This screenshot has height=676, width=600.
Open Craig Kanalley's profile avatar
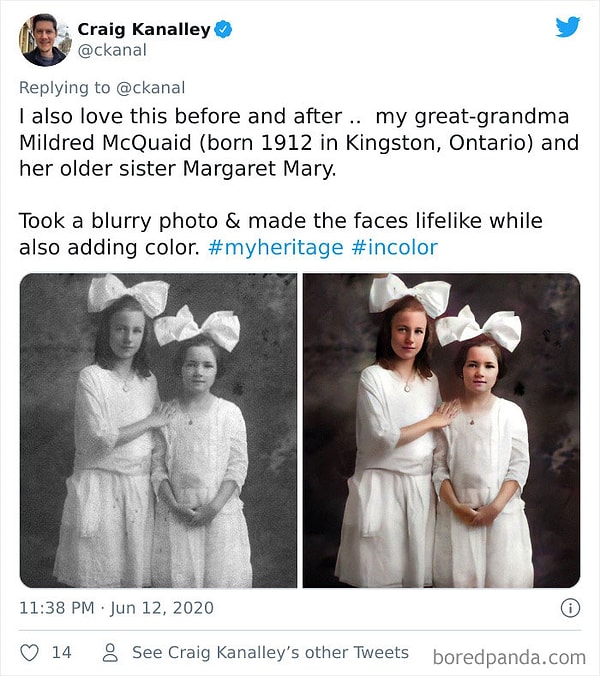coord(44,39)
